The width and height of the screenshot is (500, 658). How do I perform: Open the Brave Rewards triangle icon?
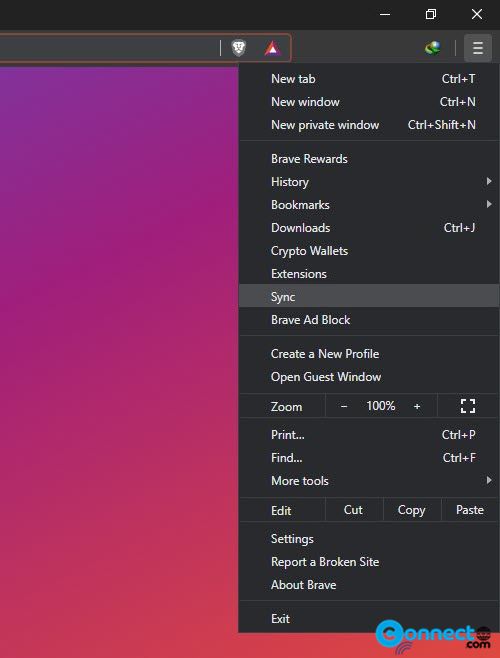(272, 48)
